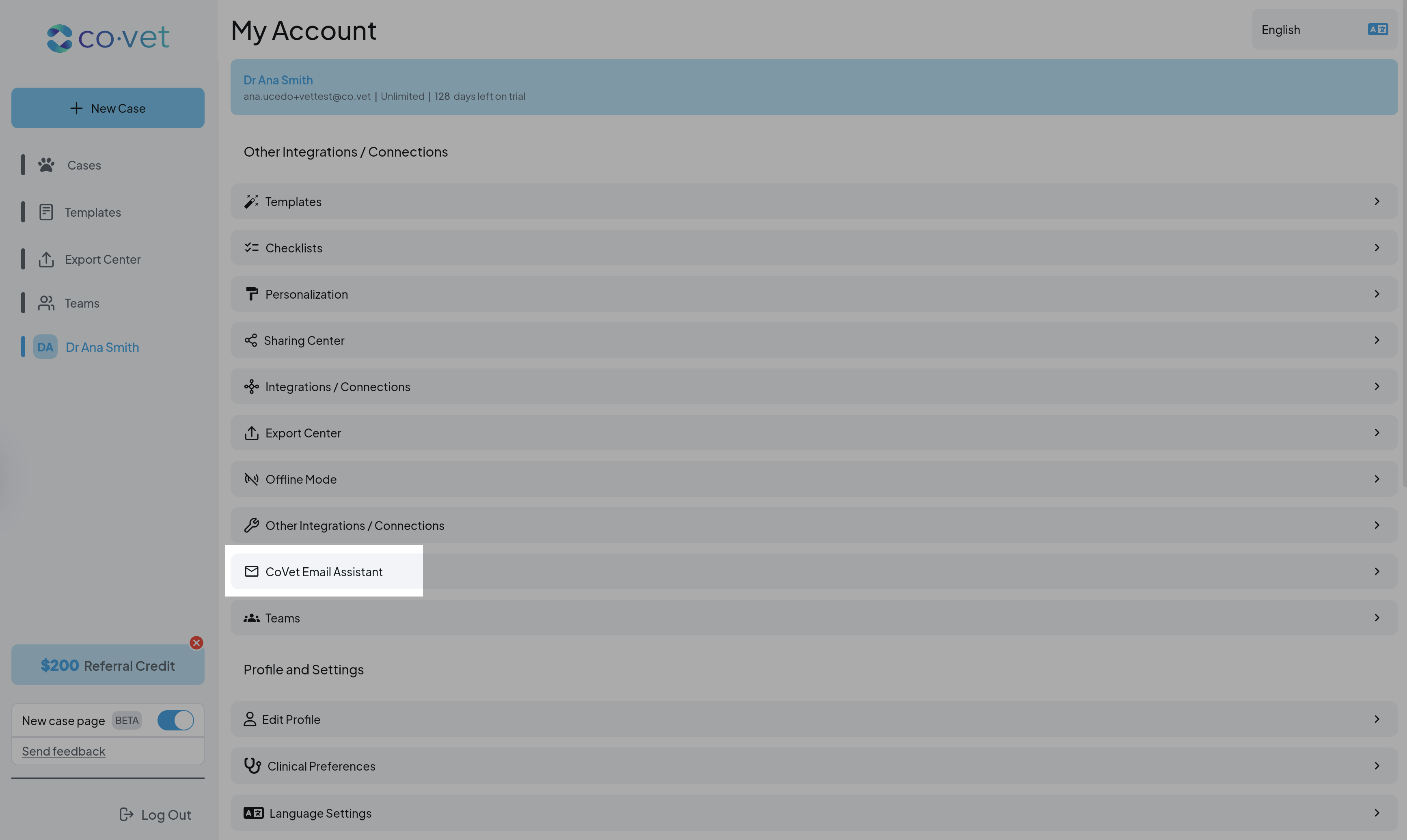Dismiss the Referral Credit banner

click(x=196, y=642)
